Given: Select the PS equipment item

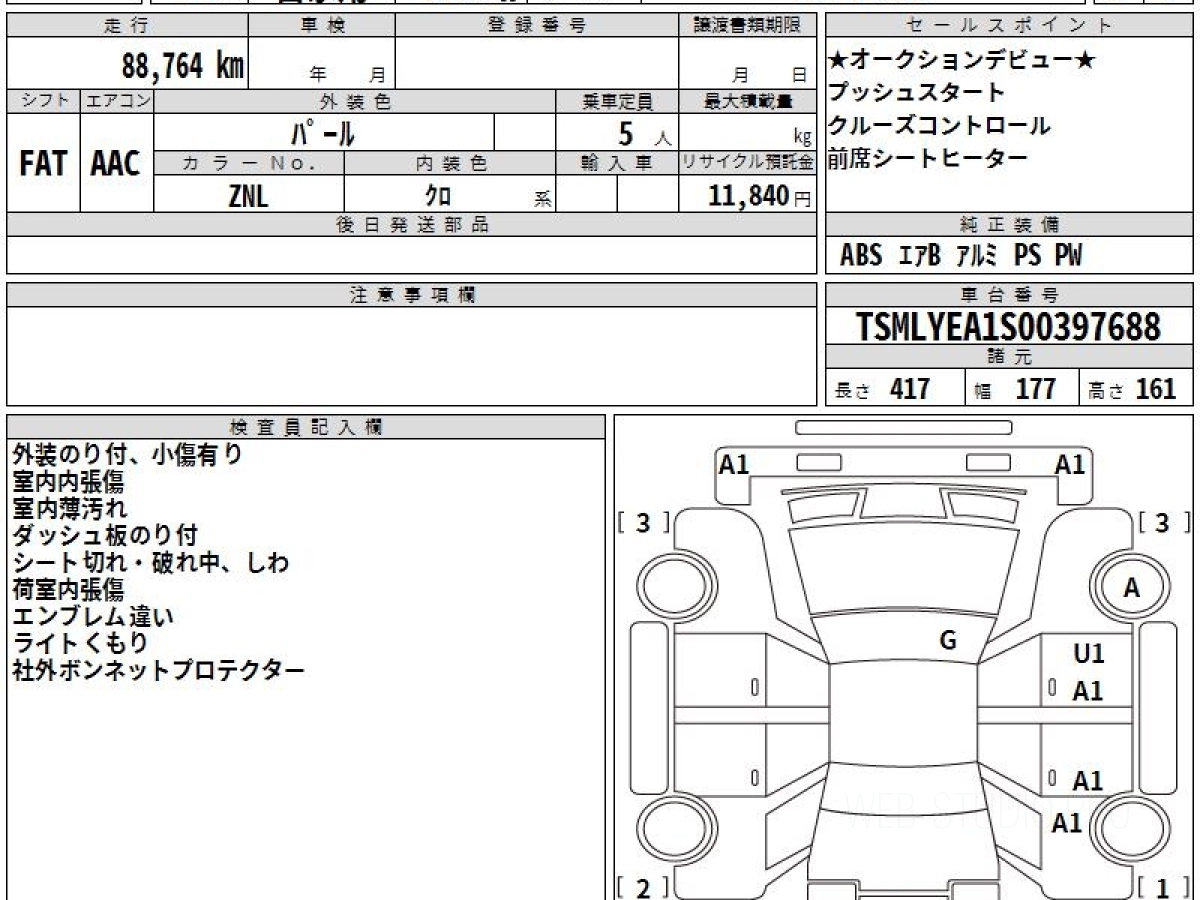Looking at the screenshot, I should point(1027,256).
